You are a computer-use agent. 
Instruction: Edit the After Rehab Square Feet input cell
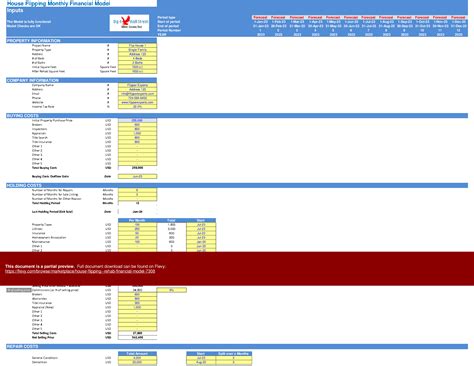click(x=137, y=71)
